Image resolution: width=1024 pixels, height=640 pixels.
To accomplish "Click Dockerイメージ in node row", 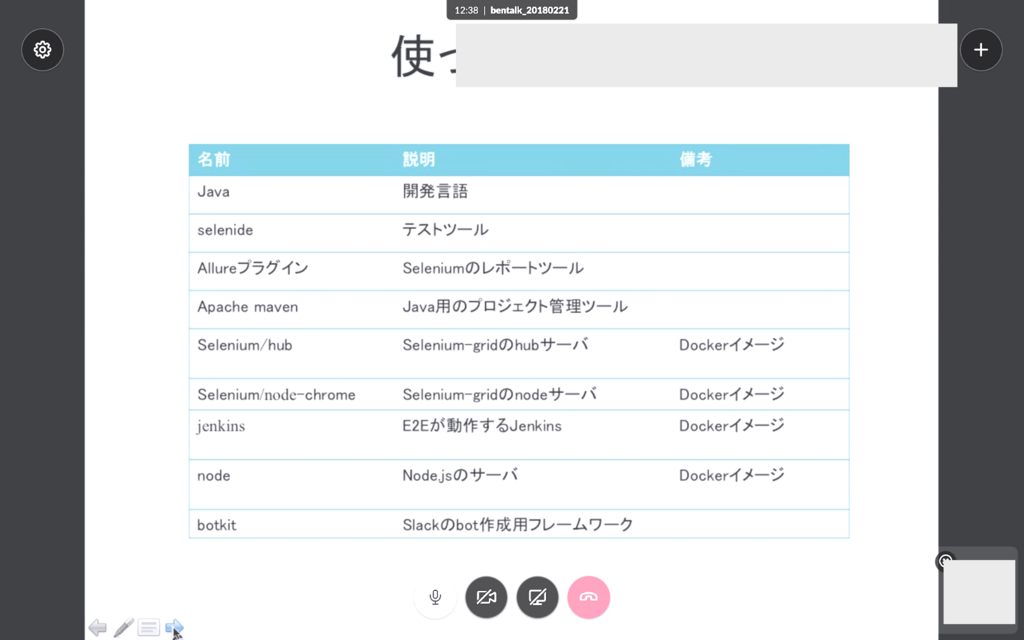I will click(x=731, y=475).
